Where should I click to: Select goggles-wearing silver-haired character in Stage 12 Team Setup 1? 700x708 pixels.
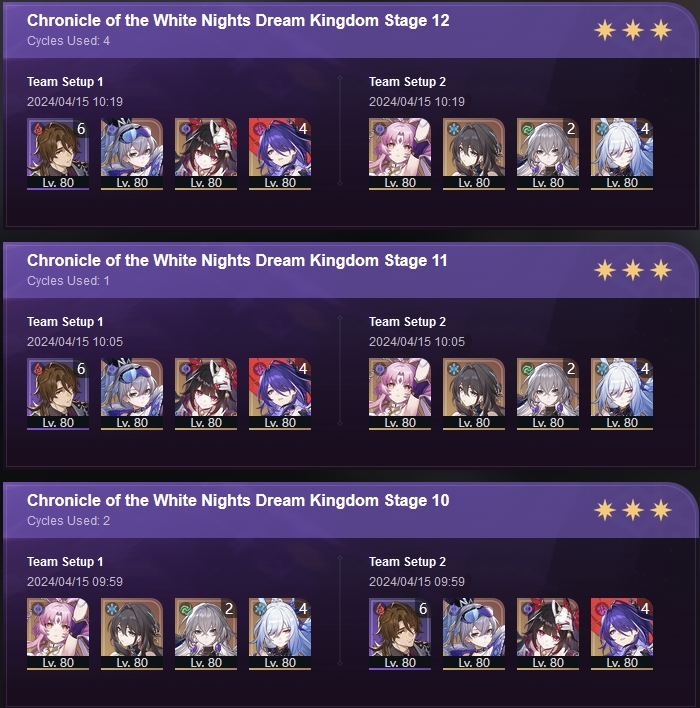pos(132,154)
